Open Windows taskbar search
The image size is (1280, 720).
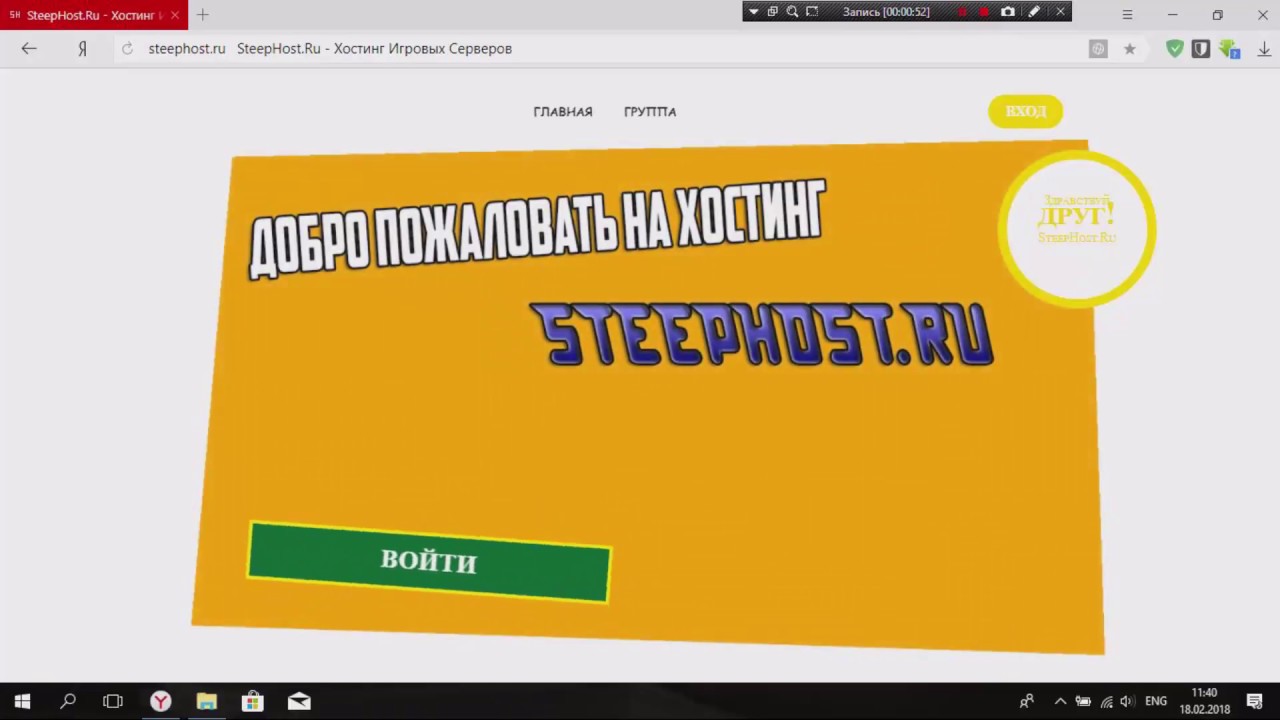pyautogui.click(x=68, y=701)
